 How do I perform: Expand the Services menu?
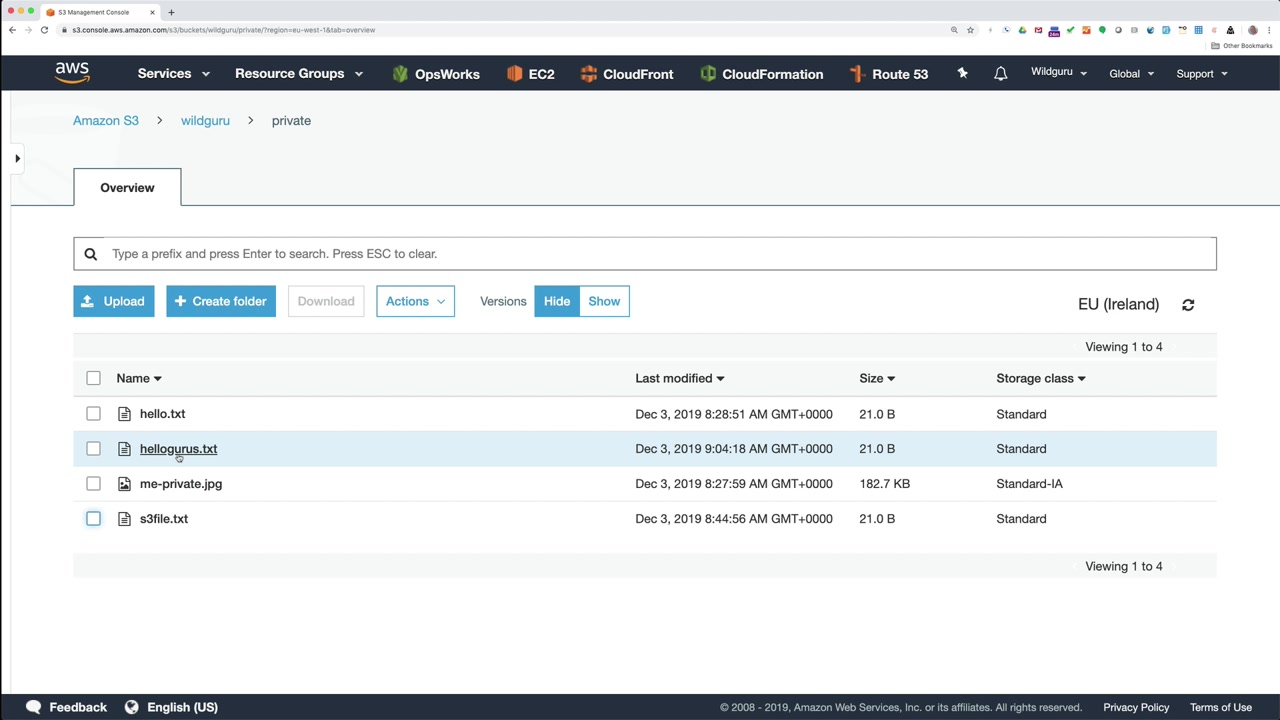pyautogui.click(x=174, y=74)
